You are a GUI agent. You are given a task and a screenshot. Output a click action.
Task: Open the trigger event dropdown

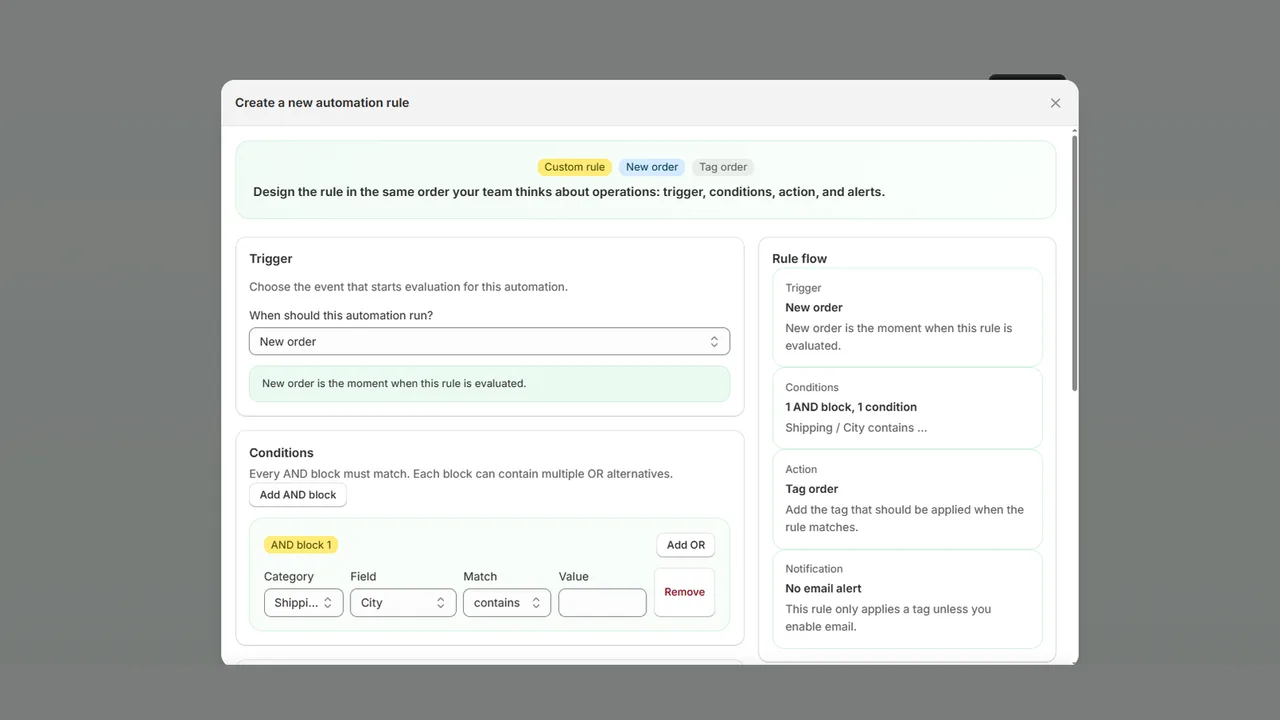[x=489, y=341]
